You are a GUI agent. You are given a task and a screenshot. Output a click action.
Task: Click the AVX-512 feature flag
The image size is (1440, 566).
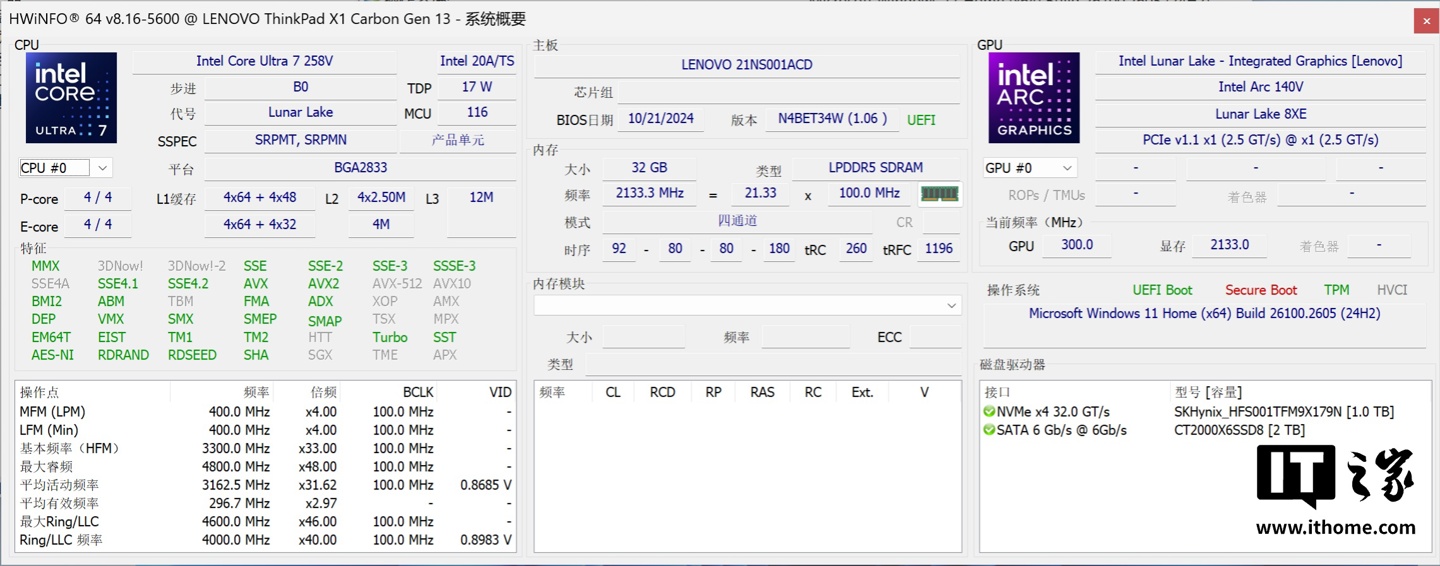[x=397, y=283]
